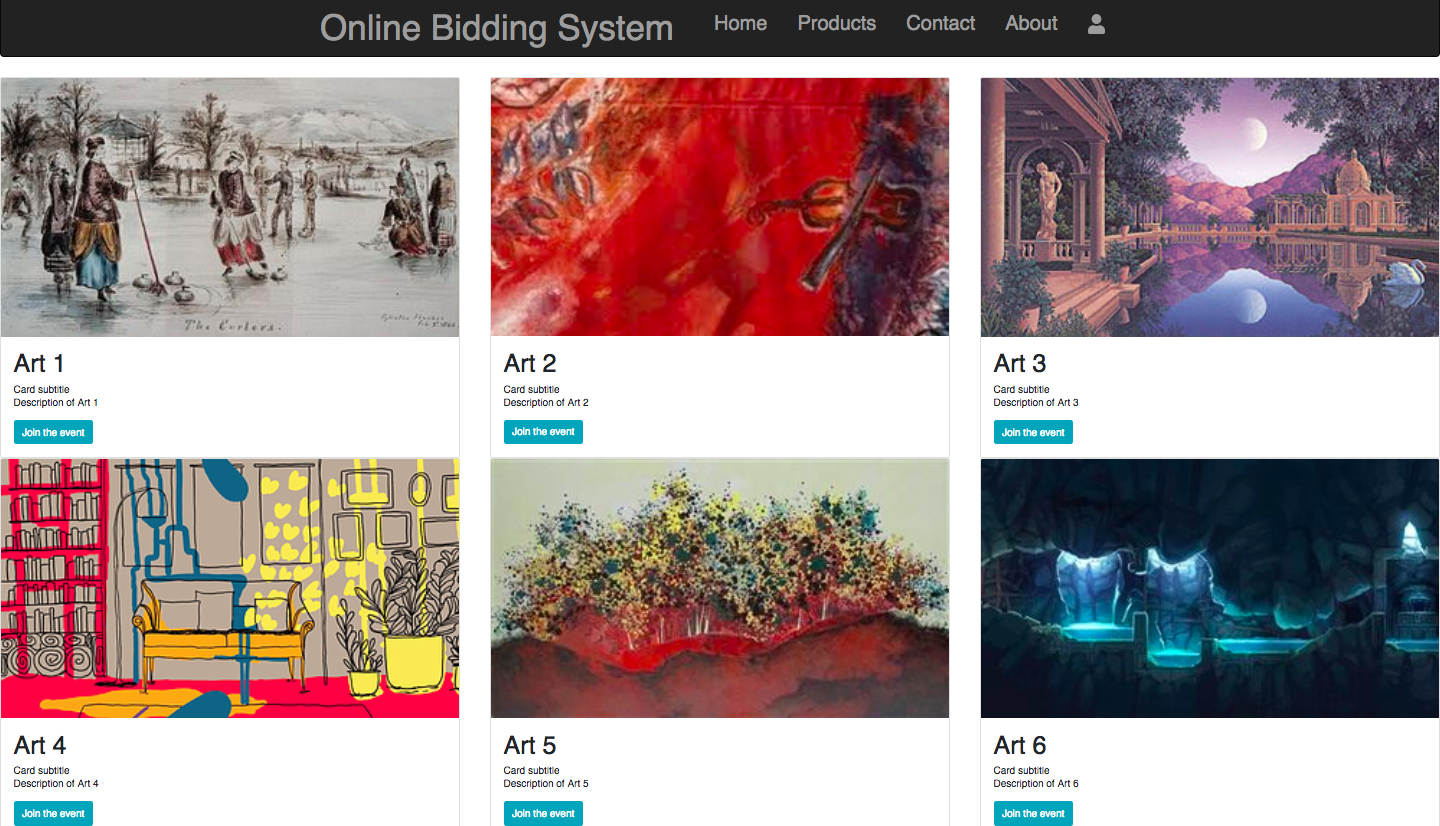The image size is (1440, 826).
Task: Open the purple moonlit palace image of Art 3
Action: pos(1210,207)
